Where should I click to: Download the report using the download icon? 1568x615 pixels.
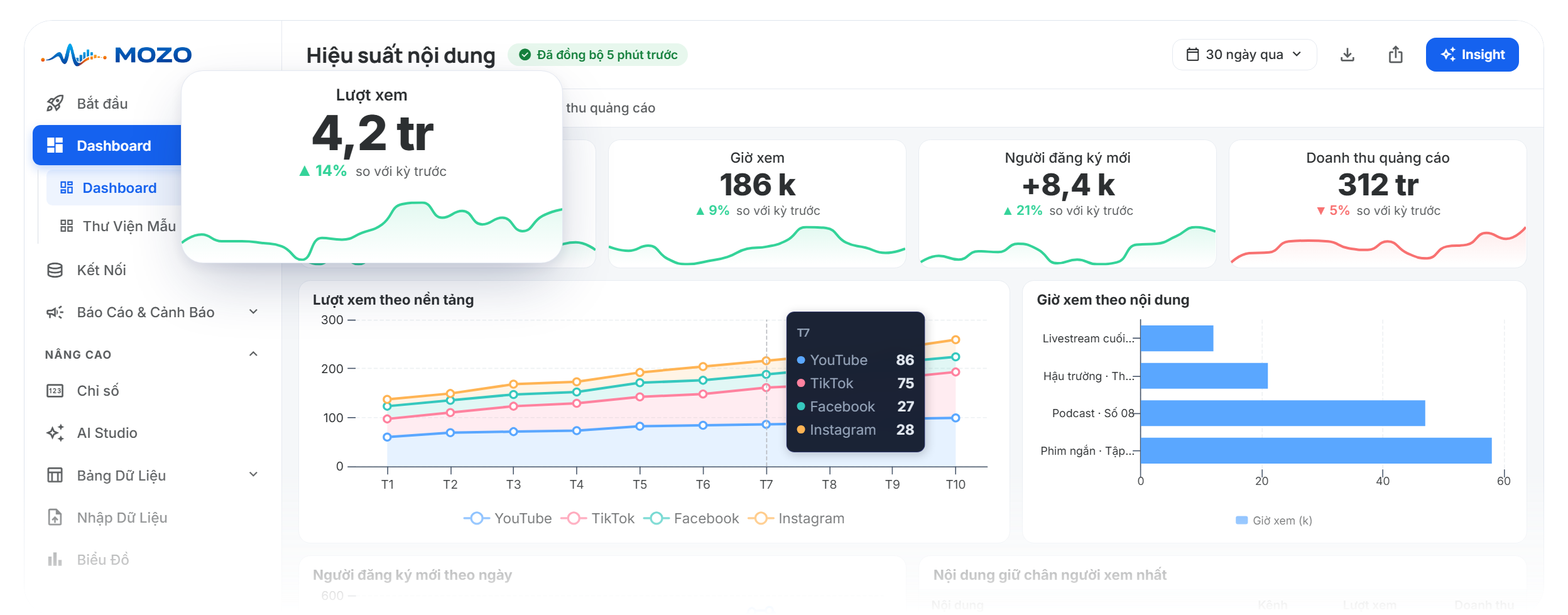pos(1347,55)
